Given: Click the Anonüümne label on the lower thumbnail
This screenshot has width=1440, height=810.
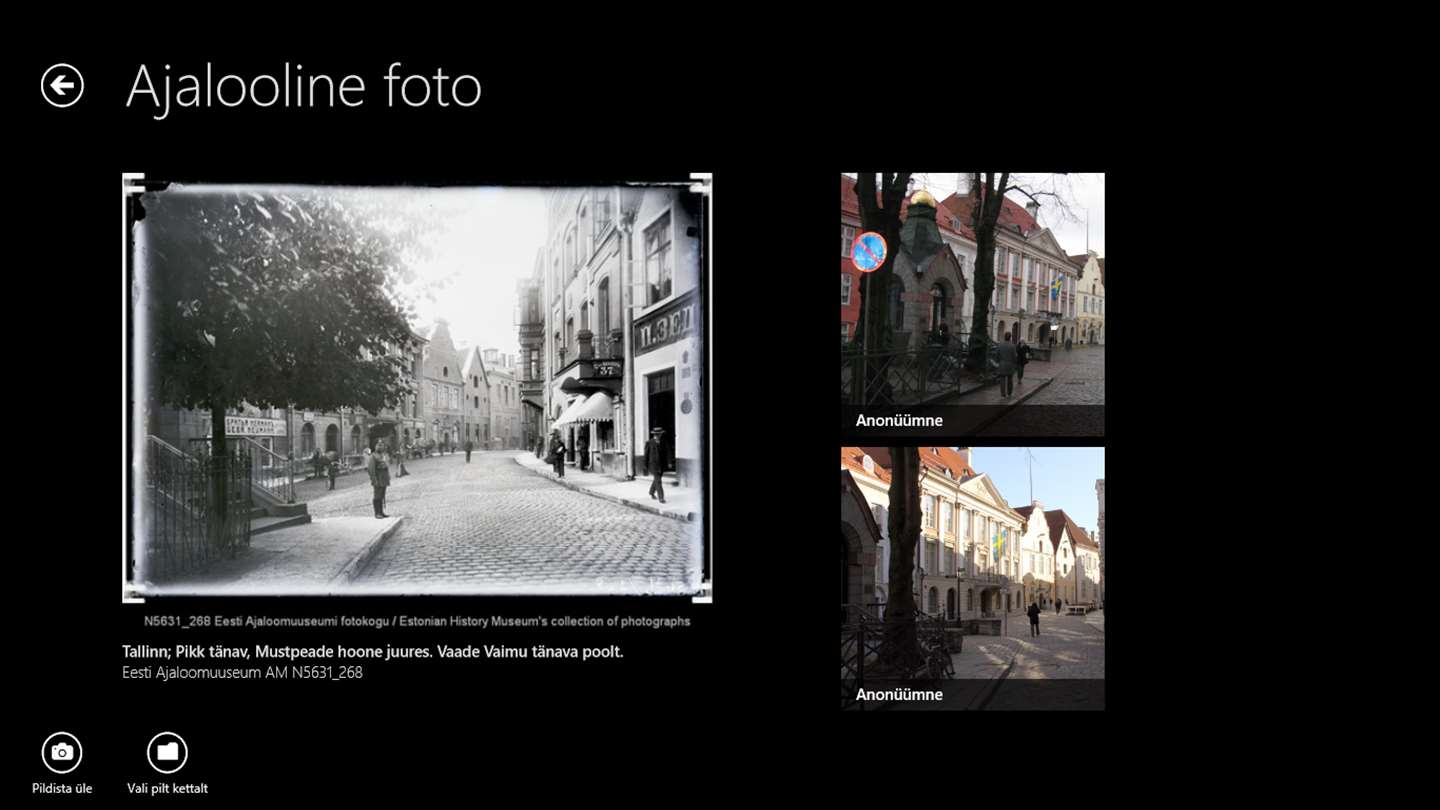Looking at the screenshot, I should coord(899,695).
